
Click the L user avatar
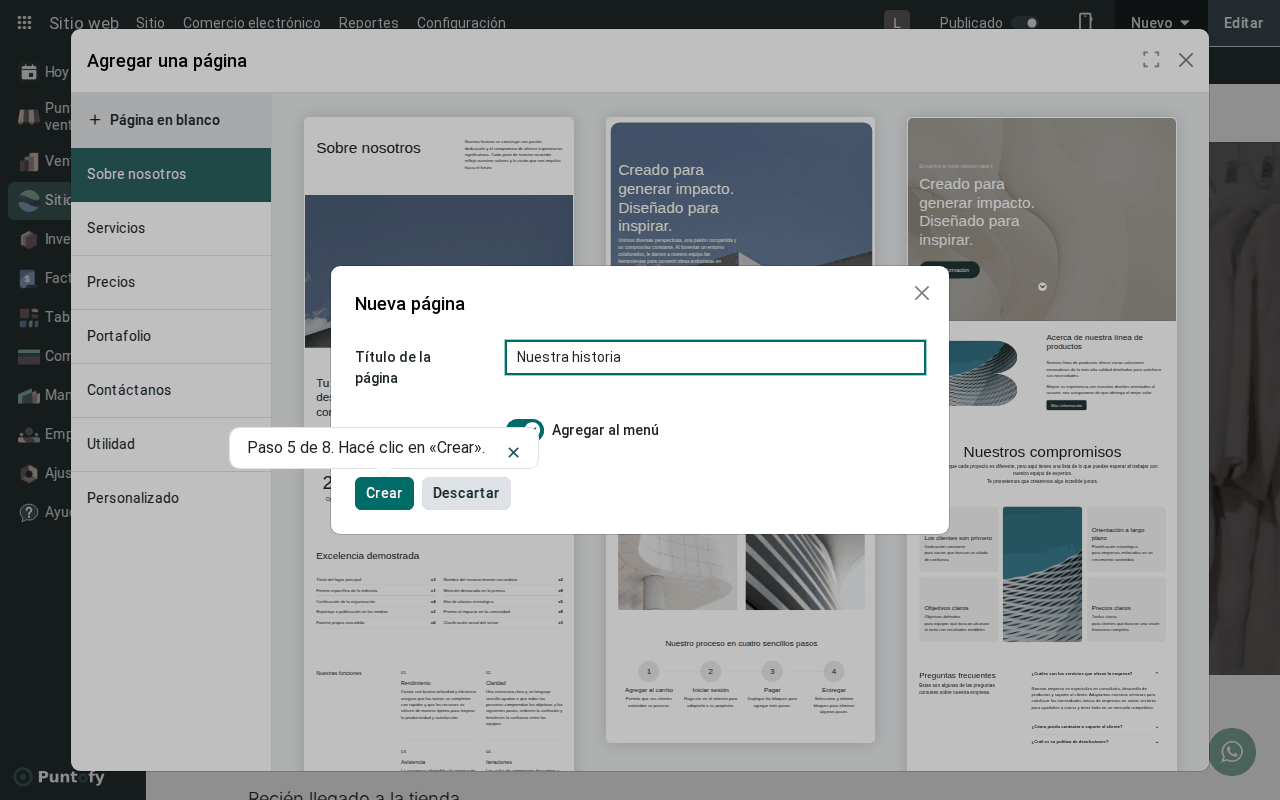(897, 22)
